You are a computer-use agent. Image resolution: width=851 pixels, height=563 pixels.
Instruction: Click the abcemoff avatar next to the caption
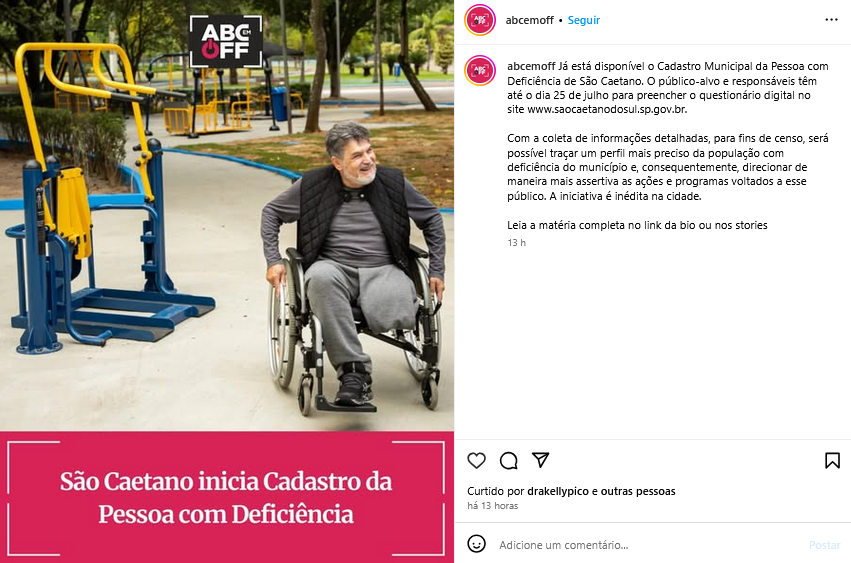(x=480, y=71)
